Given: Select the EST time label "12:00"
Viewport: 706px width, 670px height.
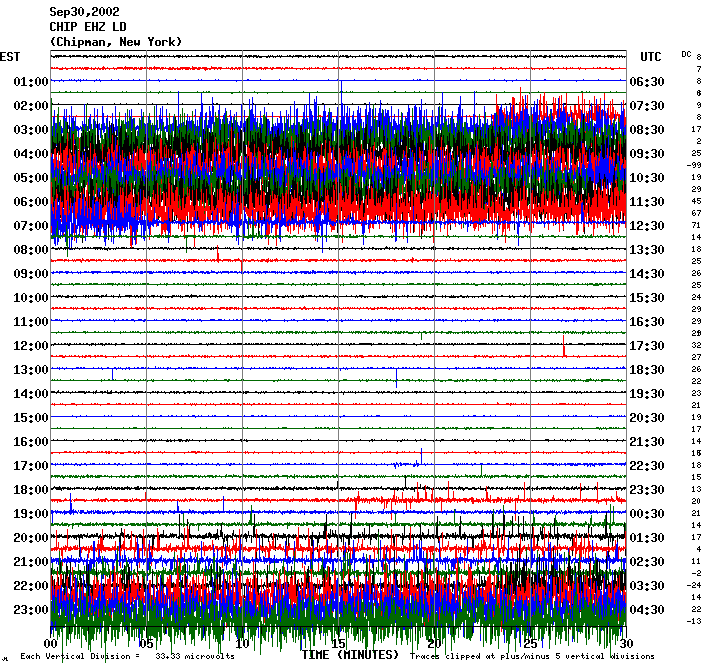Looking at the screenshot, I should point(31,346).
